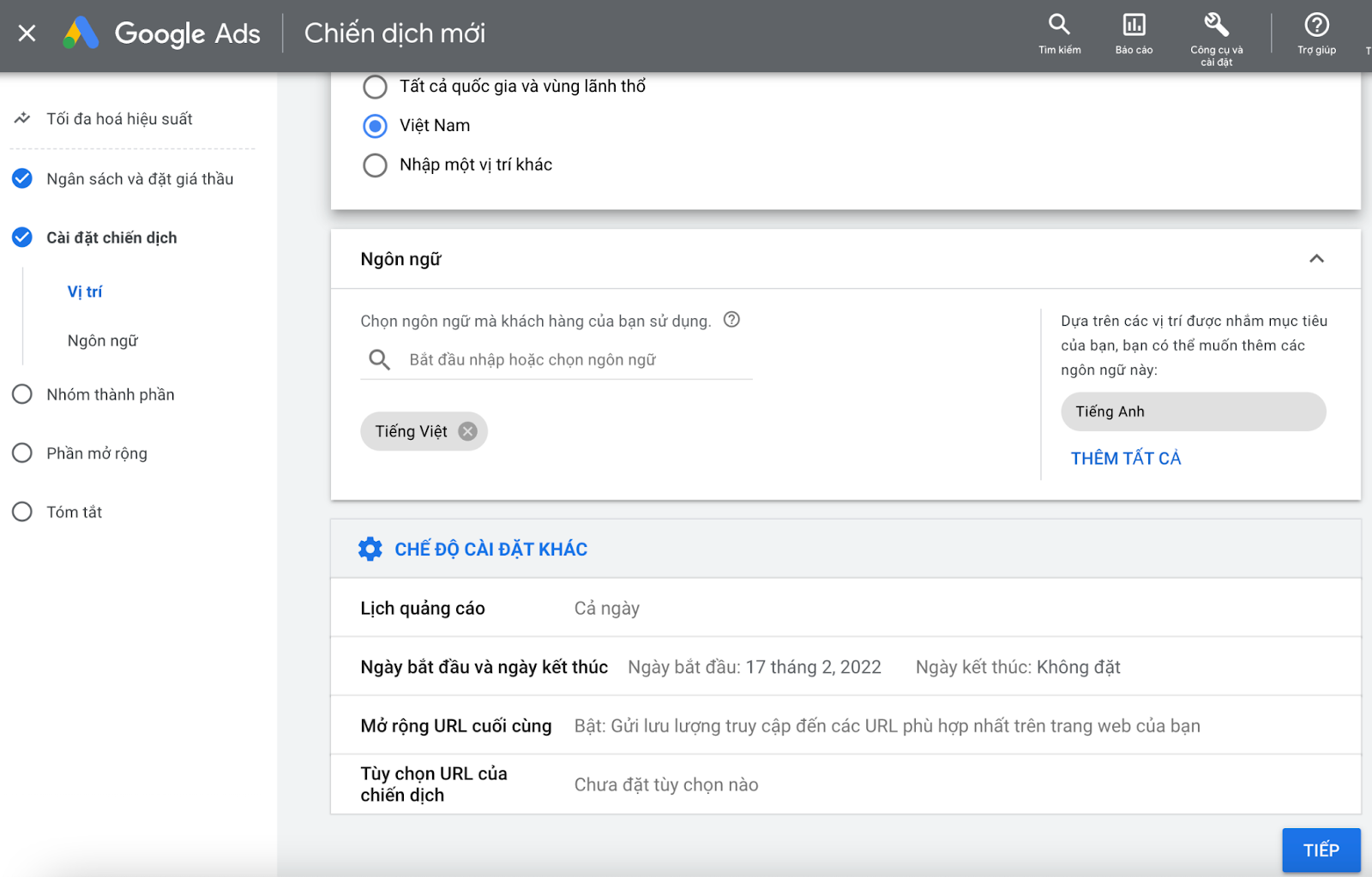Click the Phần mở rộng step circle
1372x877 pixels.
[22, 453]
